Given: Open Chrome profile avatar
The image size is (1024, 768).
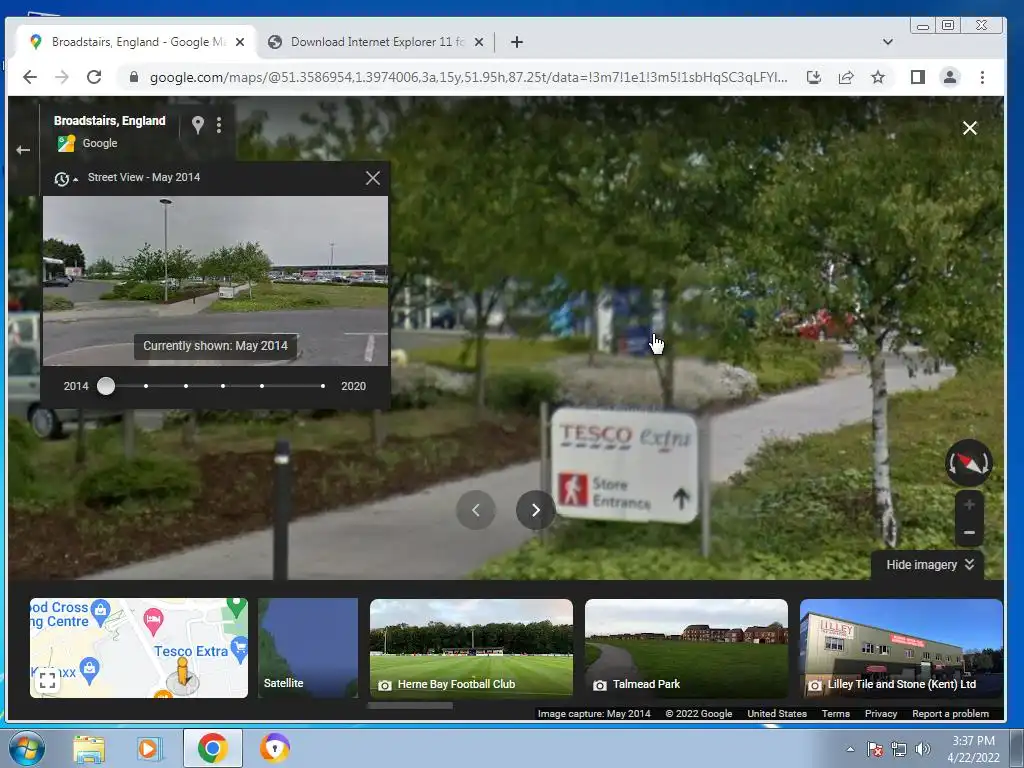Looking at the screenshot, I should point(950,77).
